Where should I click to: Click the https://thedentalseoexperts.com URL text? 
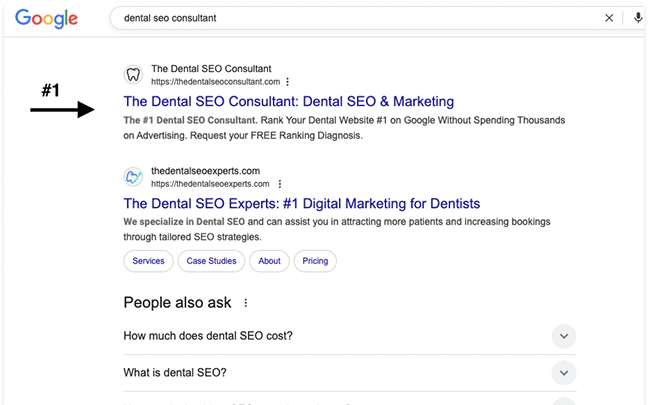(210, 184)
